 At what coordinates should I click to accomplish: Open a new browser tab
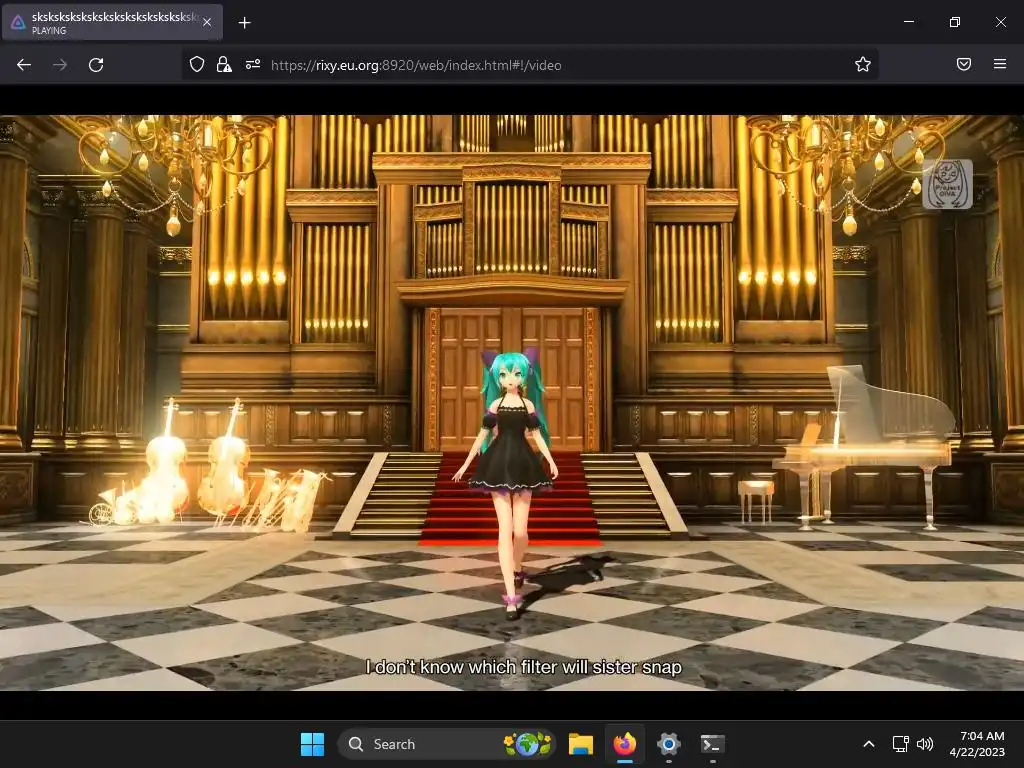(x=244, y=23)
